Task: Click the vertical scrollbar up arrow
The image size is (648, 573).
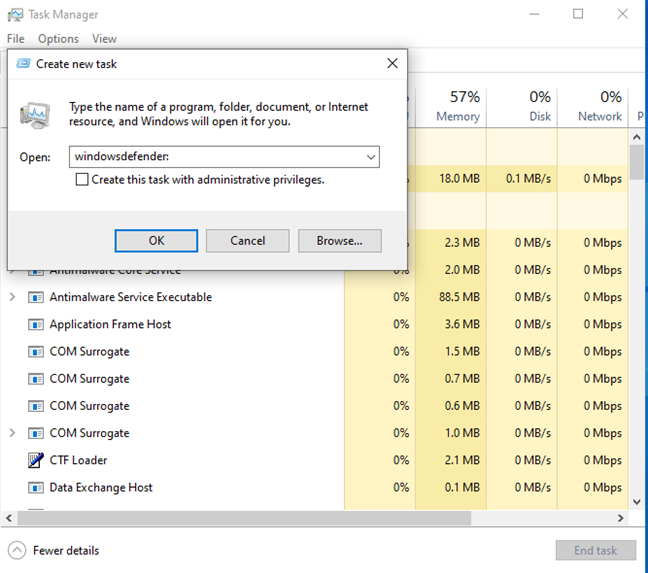Action: point(637,137)
